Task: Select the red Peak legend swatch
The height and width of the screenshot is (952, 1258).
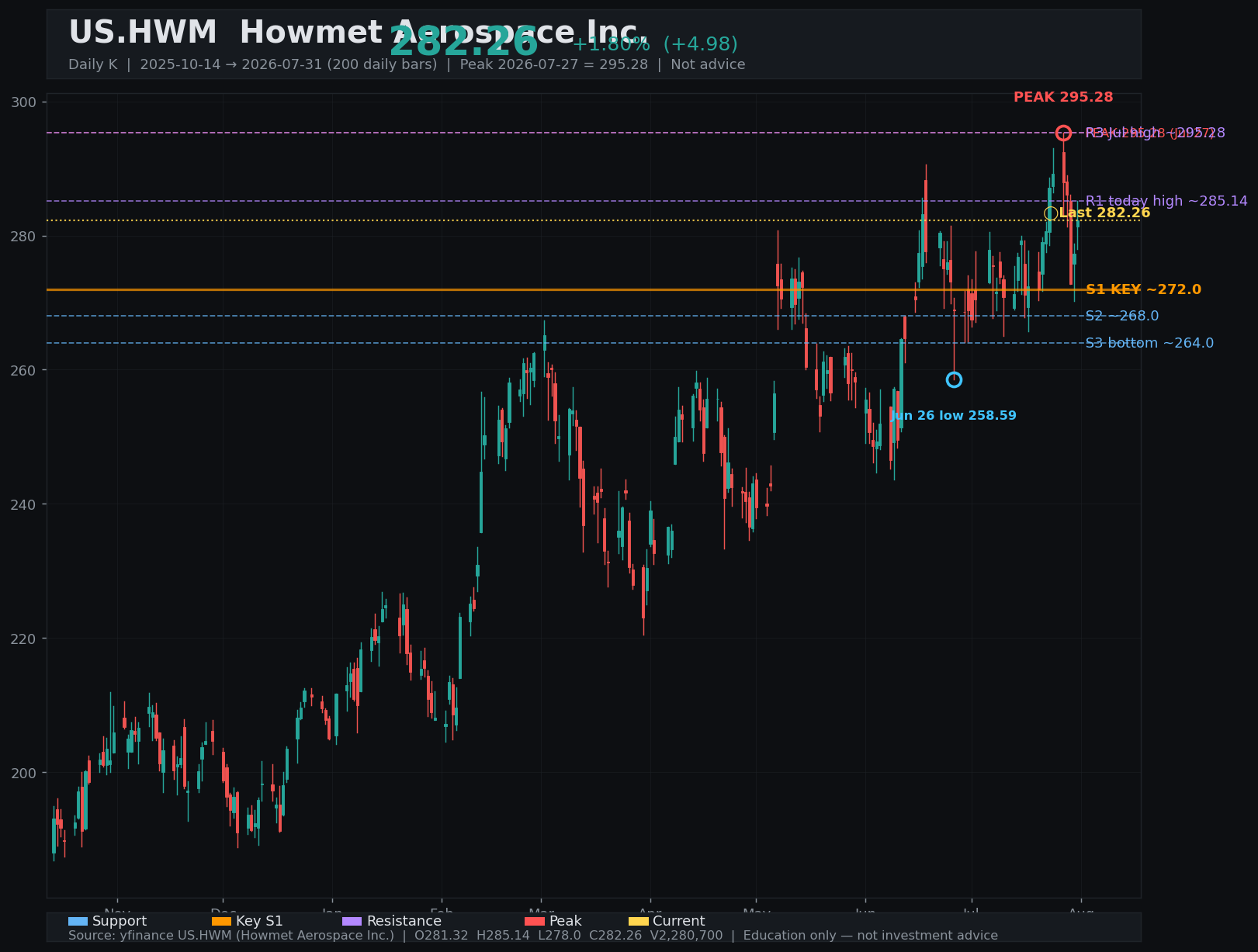Action: coord(535,922)
